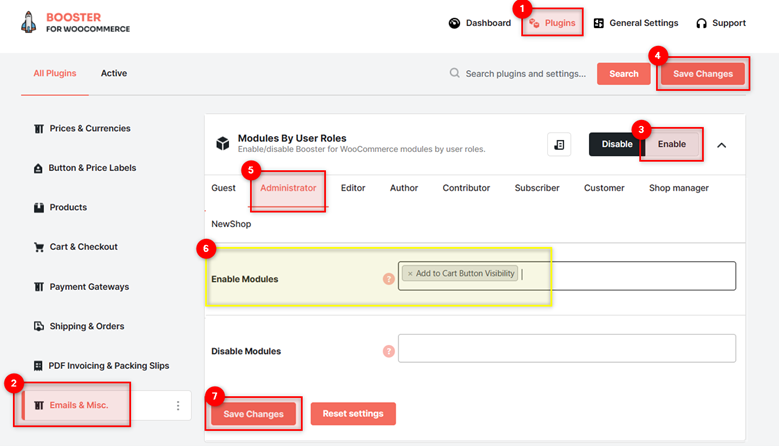
Task: Click the Disable Modules label
Action: (x=246, y=351)
